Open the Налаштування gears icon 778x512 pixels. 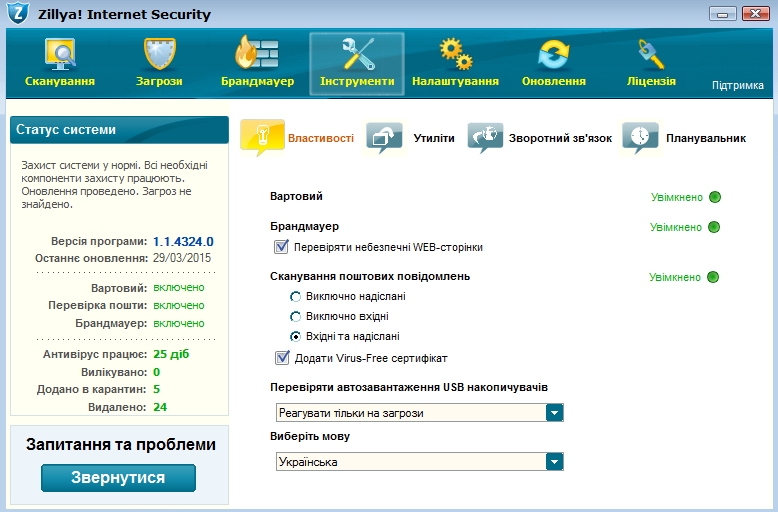pyautogui.click(x=456, y=53)
